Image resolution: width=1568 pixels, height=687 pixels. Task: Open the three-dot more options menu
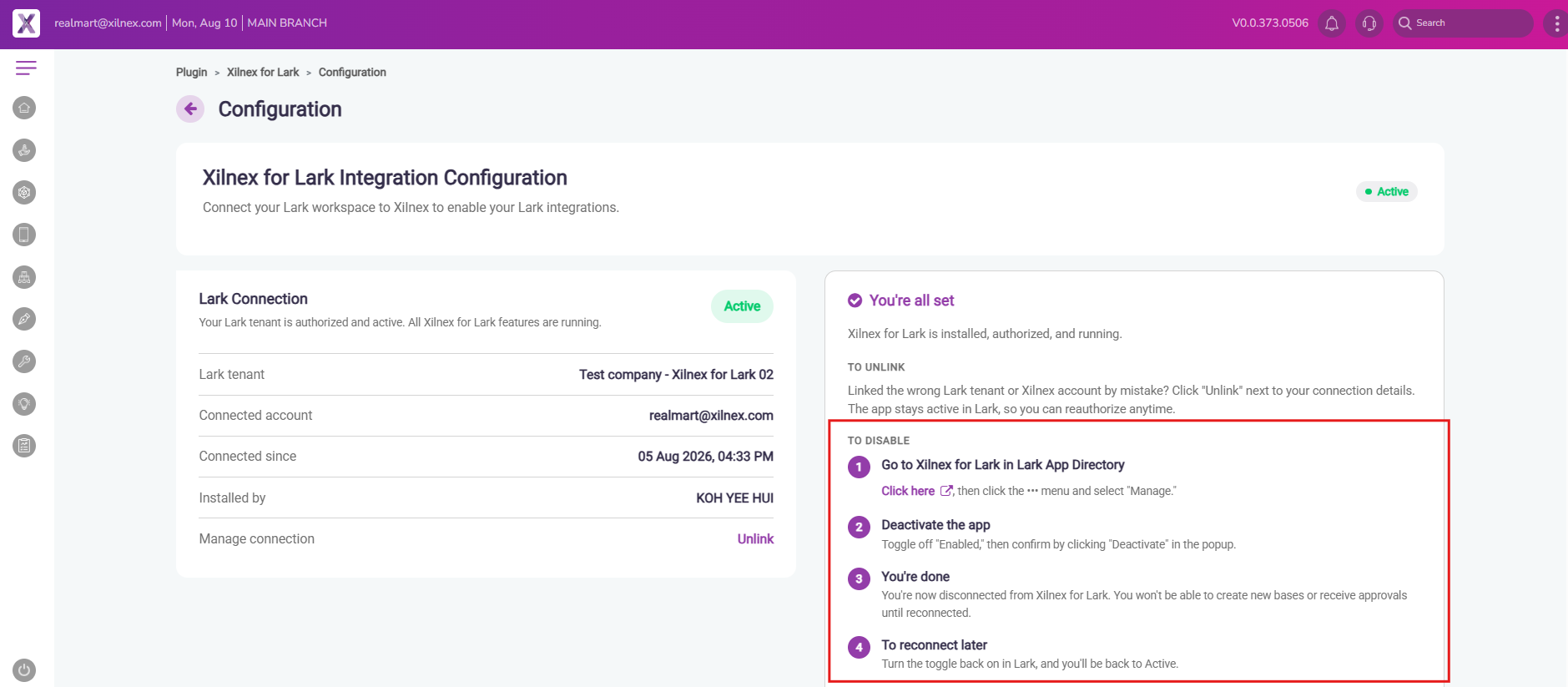pos(1556,23)
